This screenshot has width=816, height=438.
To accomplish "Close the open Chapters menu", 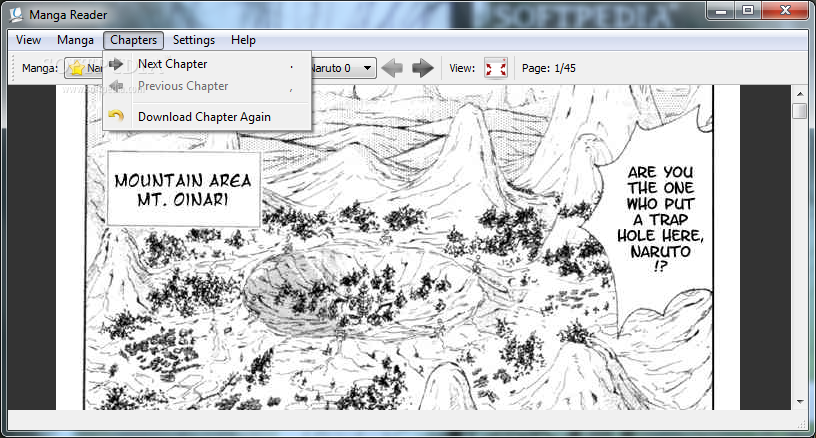I will (x=133, y=40).
